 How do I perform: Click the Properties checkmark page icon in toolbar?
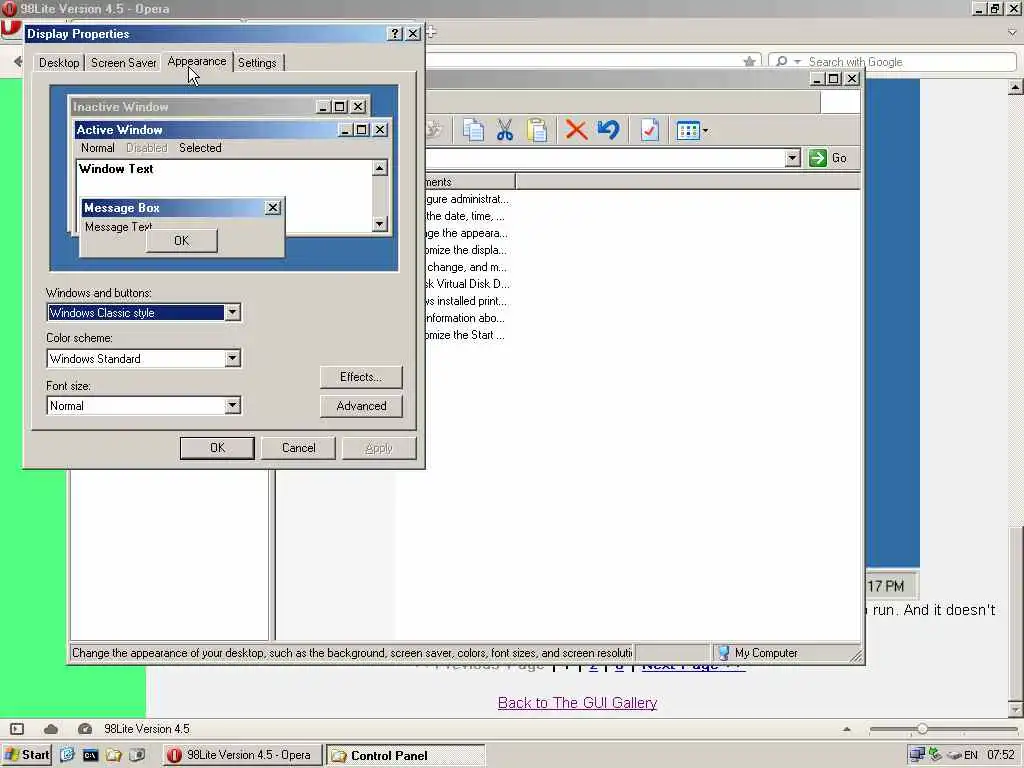[649, 130]
